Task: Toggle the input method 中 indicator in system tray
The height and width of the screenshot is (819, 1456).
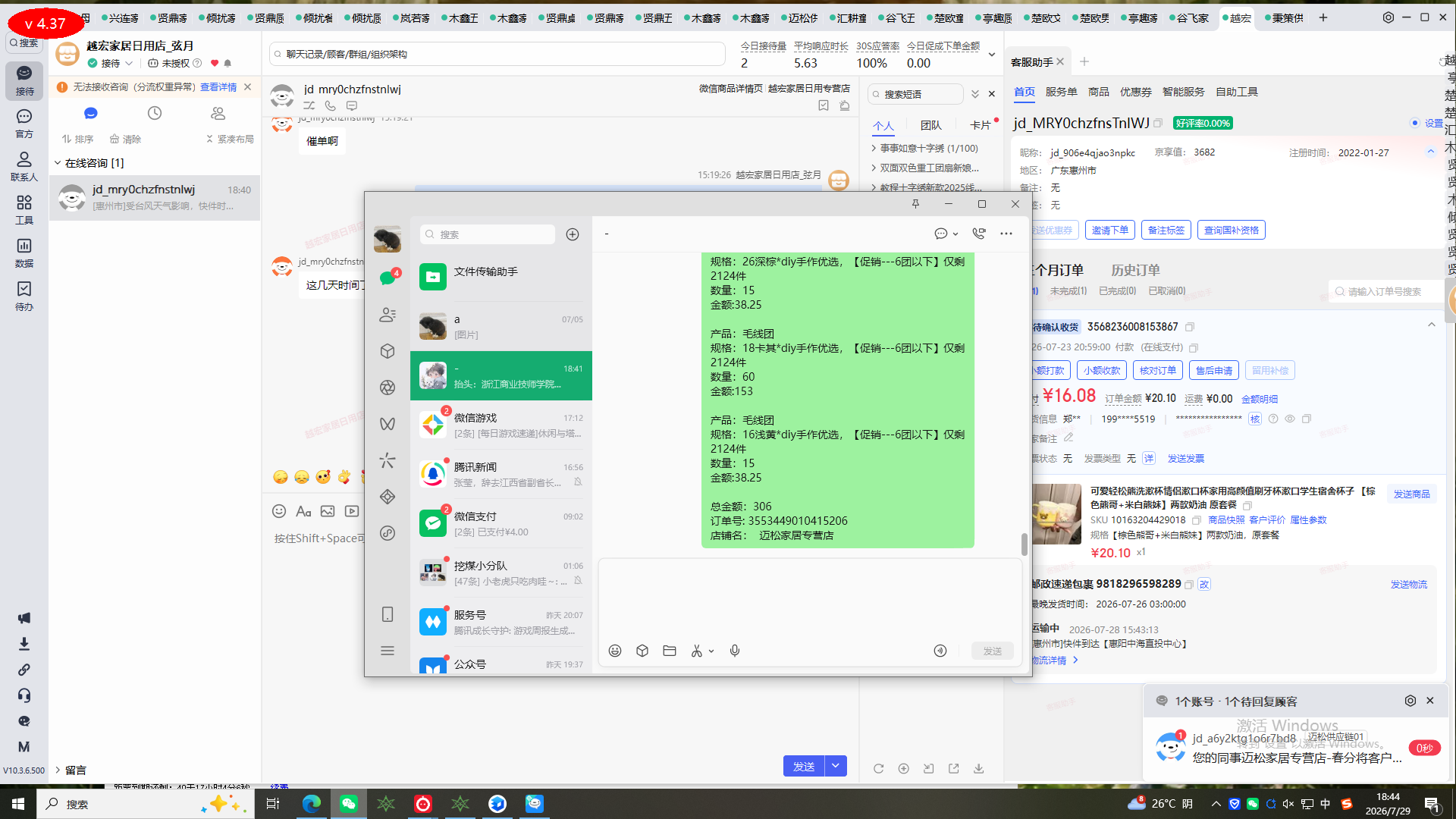Action: coord(1326,804)
